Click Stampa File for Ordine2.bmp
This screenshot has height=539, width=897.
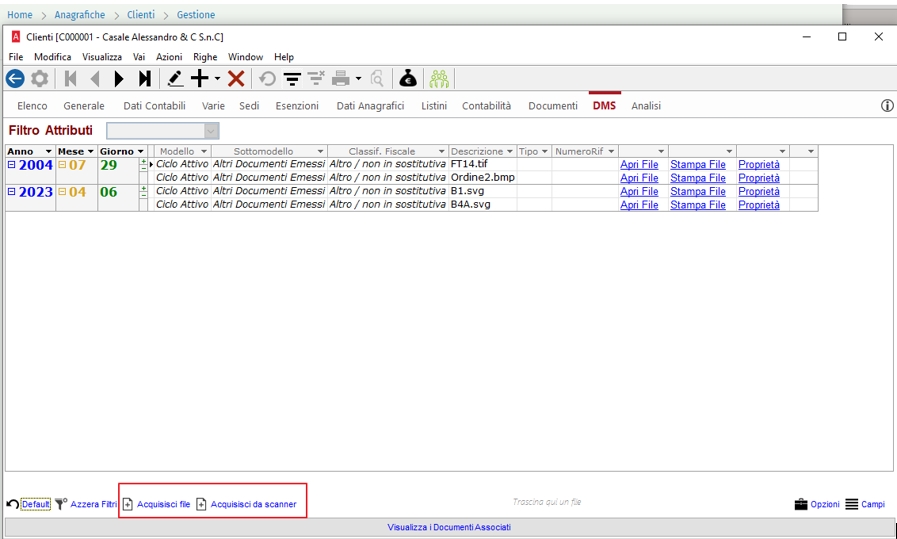coord(698,178)
